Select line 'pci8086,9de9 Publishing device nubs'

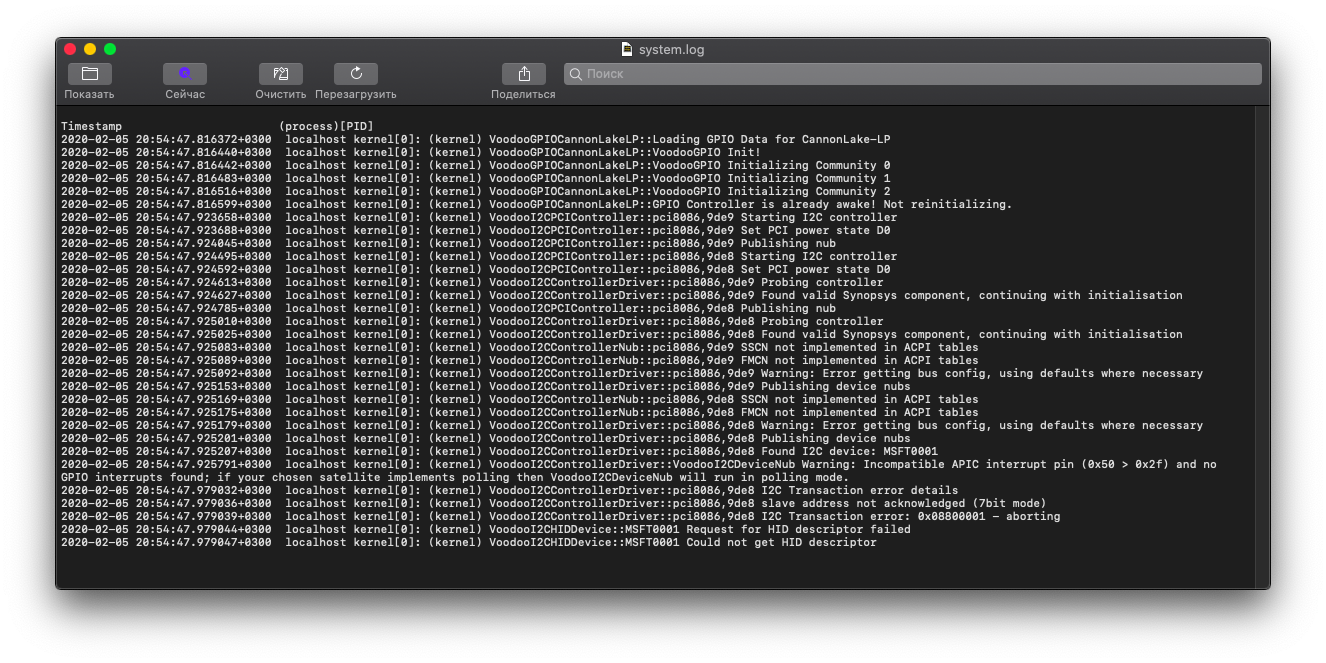[486, 386]
